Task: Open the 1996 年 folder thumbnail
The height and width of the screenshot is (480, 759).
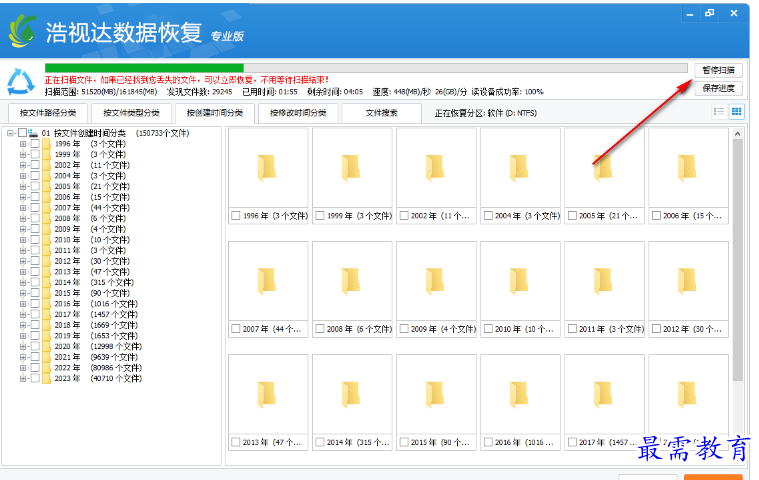Action: 268,168
